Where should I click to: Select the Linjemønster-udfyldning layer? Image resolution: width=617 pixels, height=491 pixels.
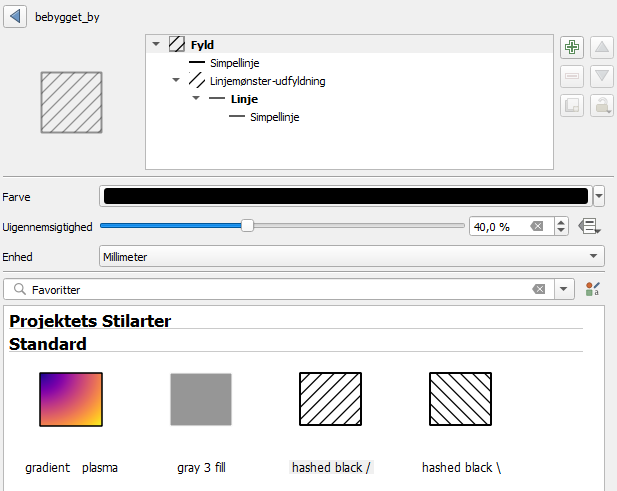(x=268, y=81)
